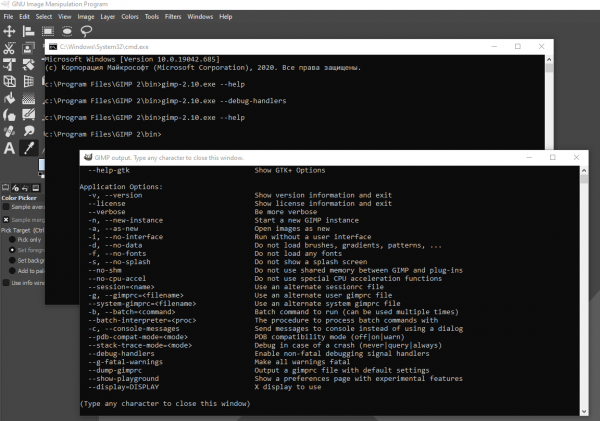
Task: Minimize the GIMP output window
Action: coord(529,157)
